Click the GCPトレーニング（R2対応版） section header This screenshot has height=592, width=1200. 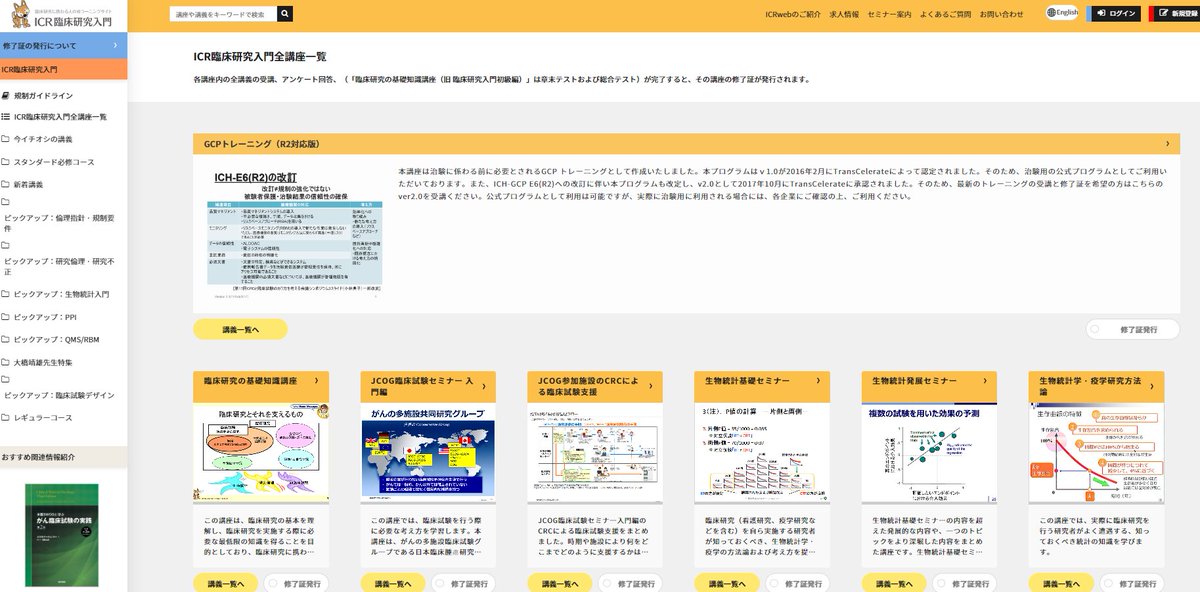pyautogui.click(x=686, y=144)
